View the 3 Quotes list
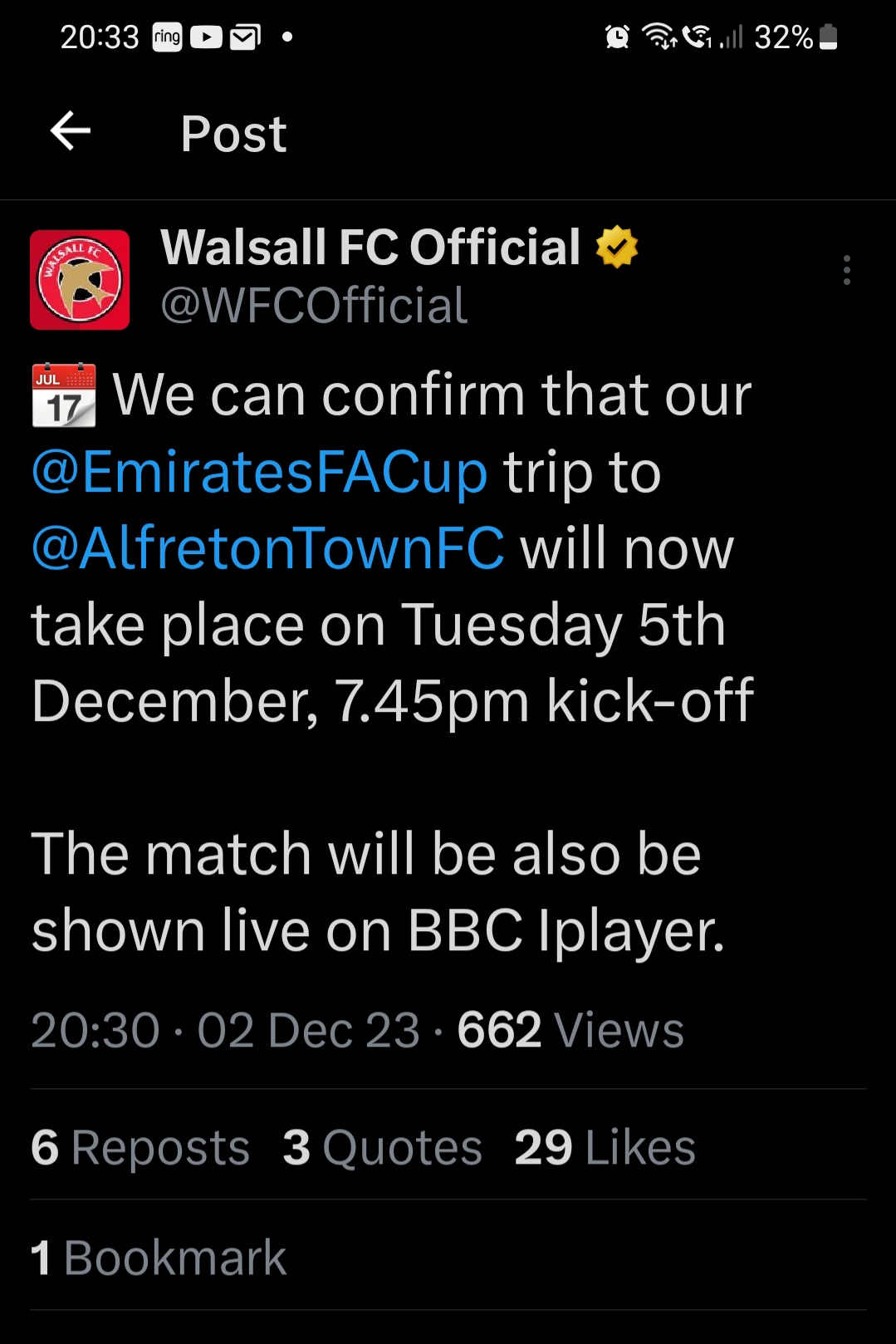This screenshot has width=896, height=1344. [382, 1147]
